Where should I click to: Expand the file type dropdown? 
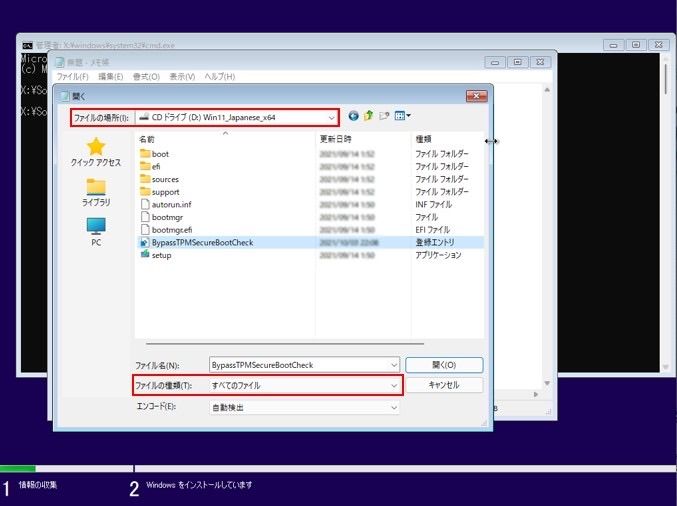click(x=394, y=385)
